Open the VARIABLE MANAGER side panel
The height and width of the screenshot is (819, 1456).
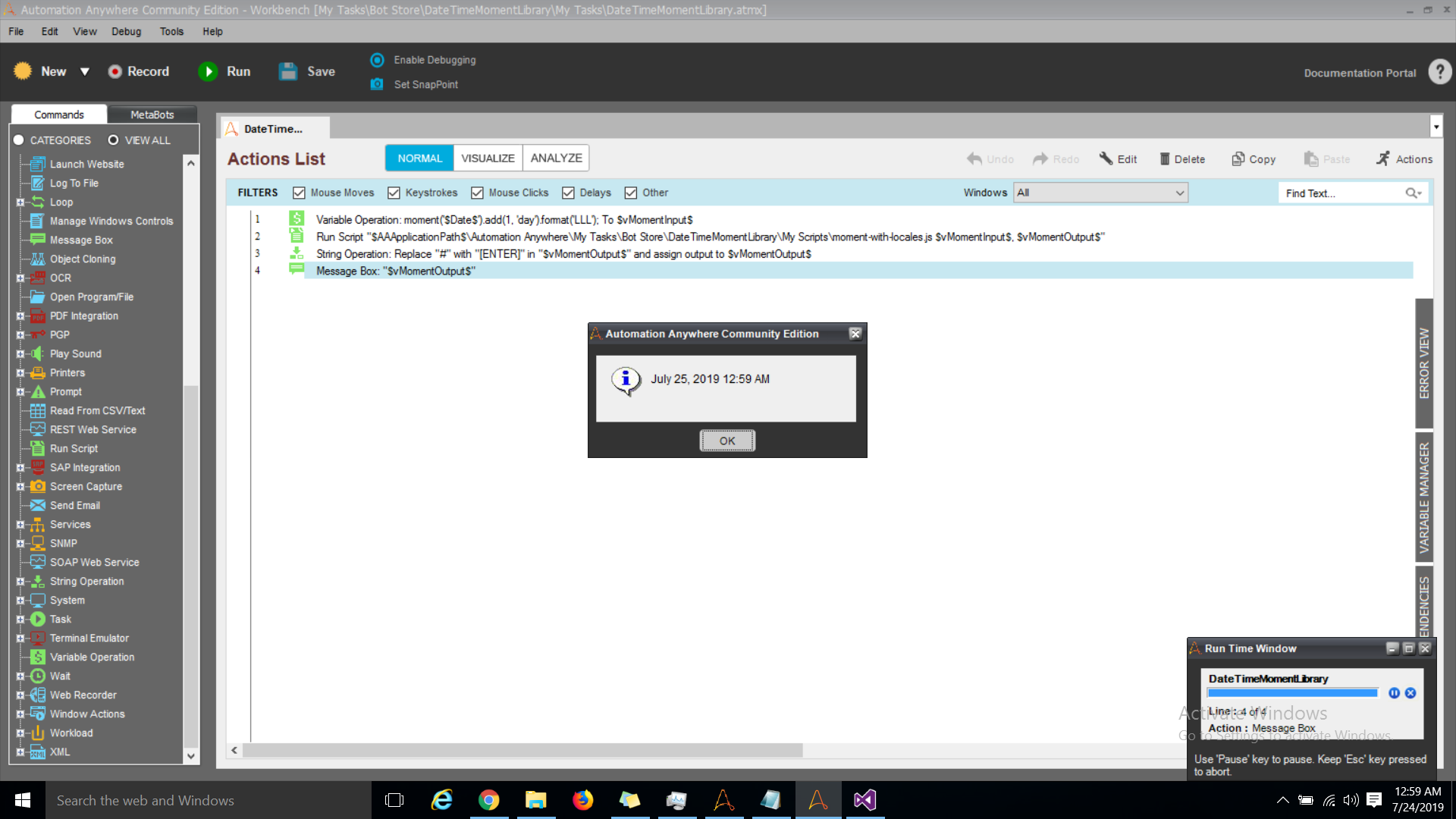(x=1423, y=497)
